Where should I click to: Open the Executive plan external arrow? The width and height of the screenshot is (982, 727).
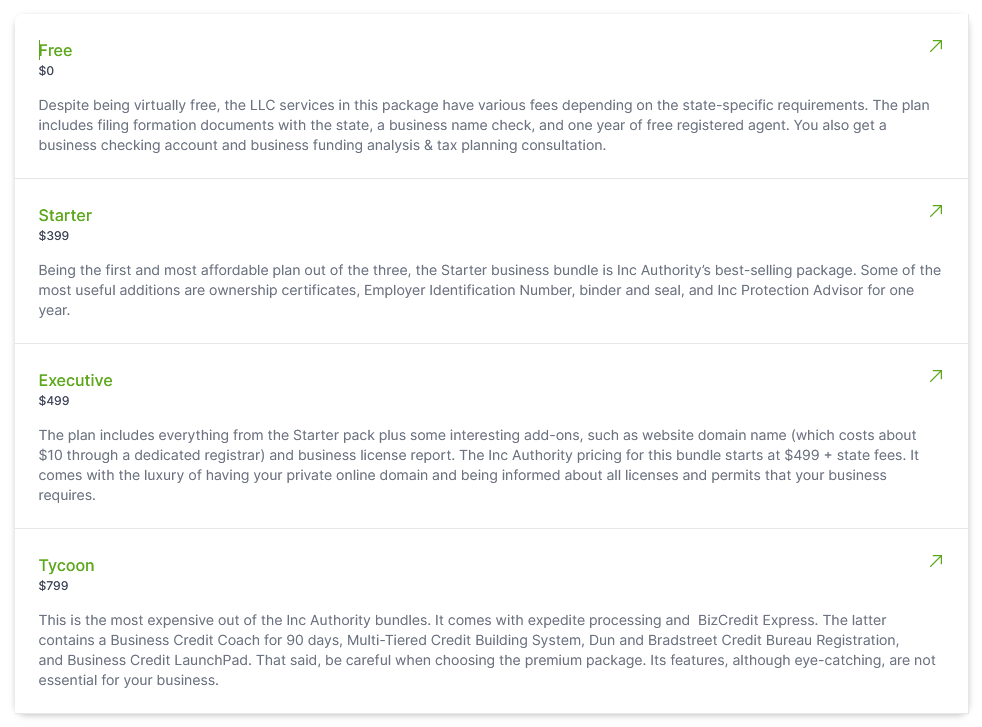[x=936, y=376]
